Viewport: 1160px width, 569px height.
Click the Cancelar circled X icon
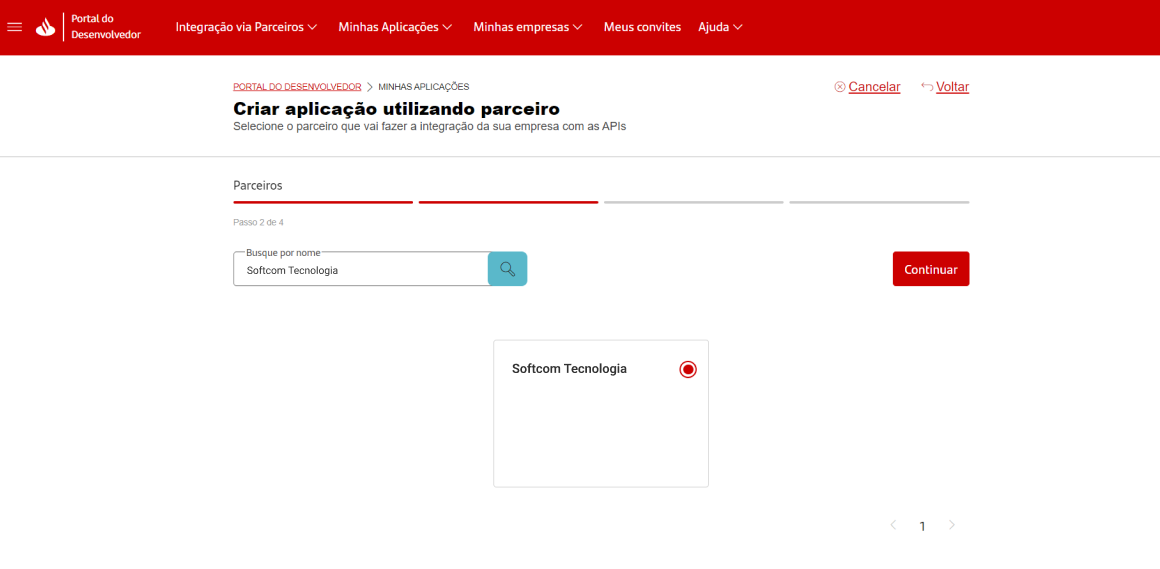840,87
